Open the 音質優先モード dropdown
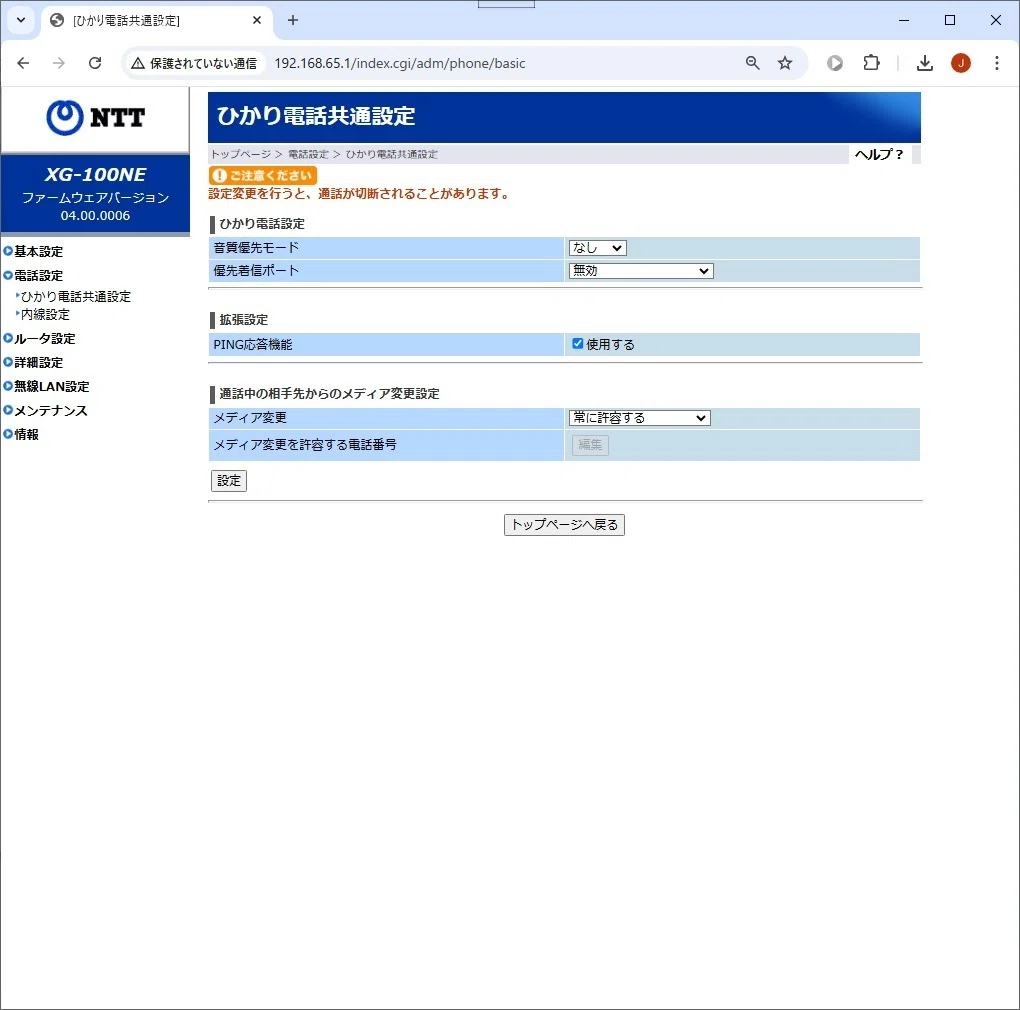 (597, 248)
